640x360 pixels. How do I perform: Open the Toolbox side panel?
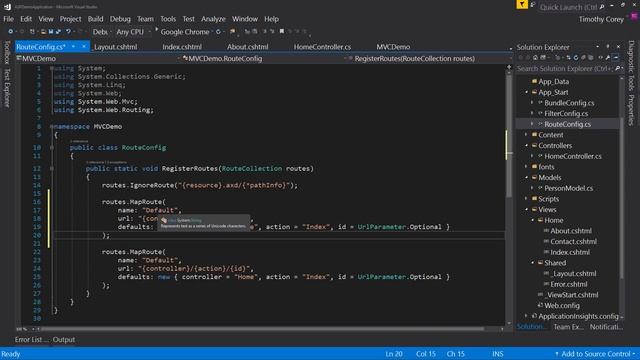(7, 52)
